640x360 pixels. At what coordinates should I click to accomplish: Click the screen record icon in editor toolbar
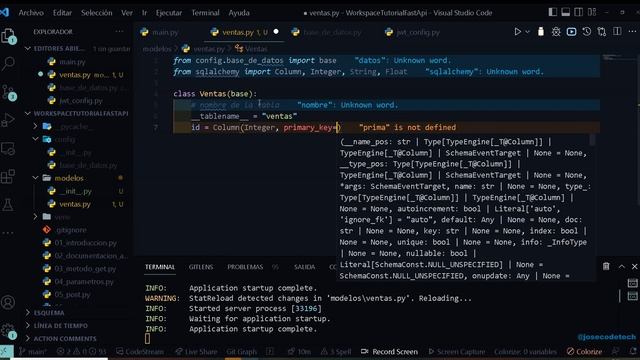coord(571,32)
